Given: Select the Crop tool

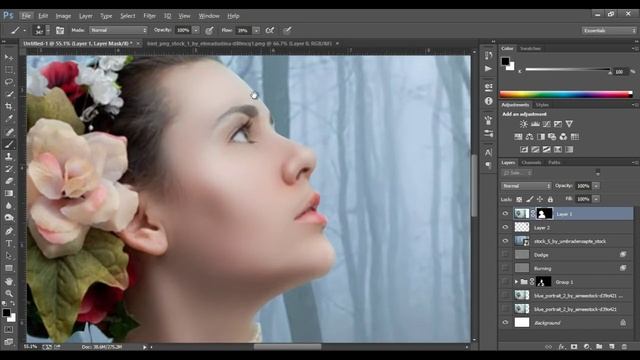Looking at the screenshot, I should 9,106.
